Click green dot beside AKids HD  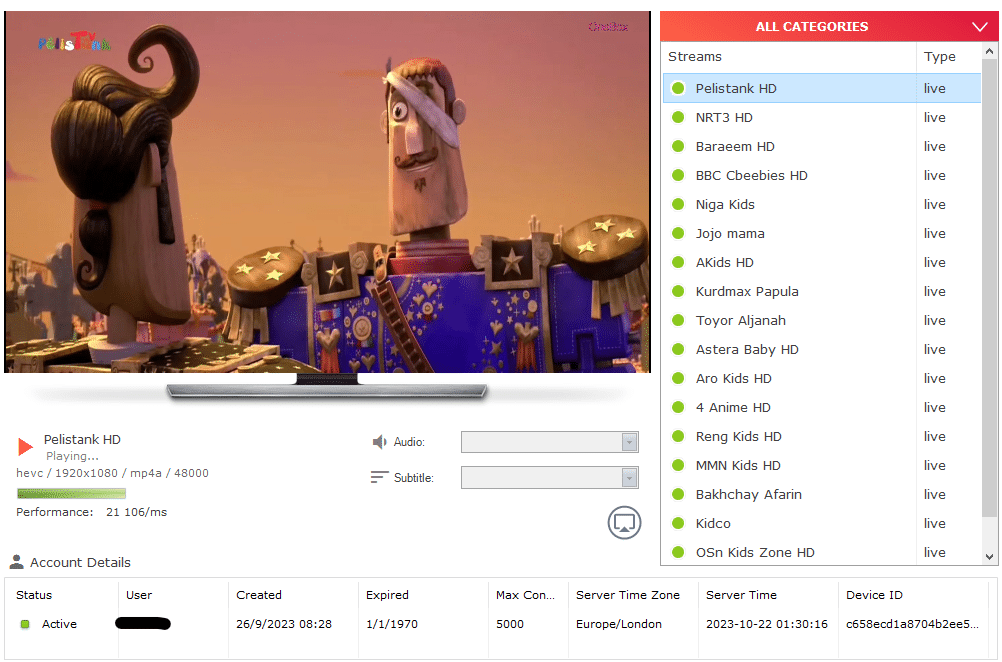pos(678,262)
